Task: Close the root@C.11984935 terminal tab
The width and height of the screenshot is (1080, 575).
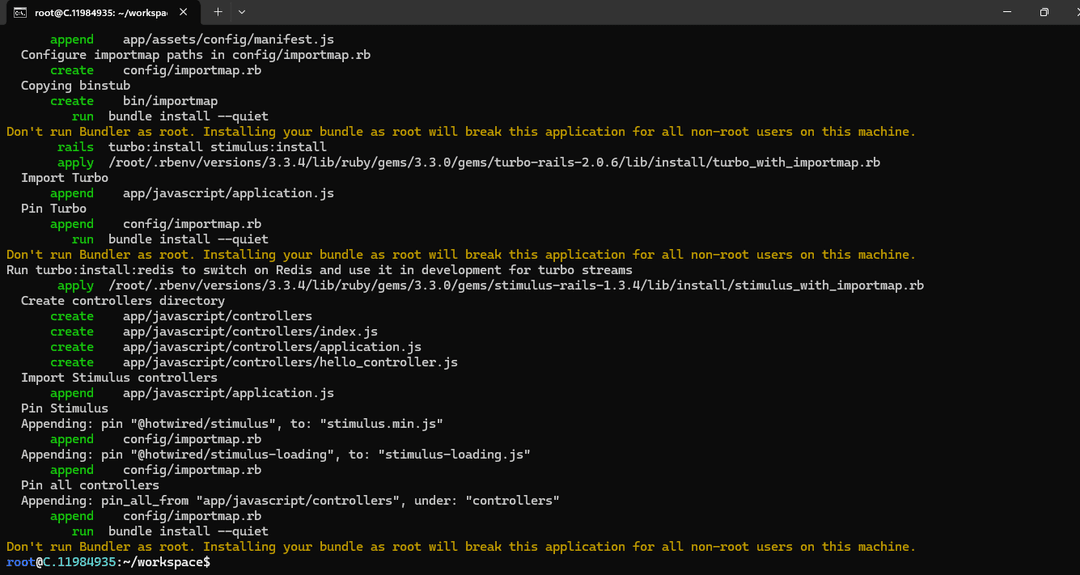Action: [x=189, y=12]
